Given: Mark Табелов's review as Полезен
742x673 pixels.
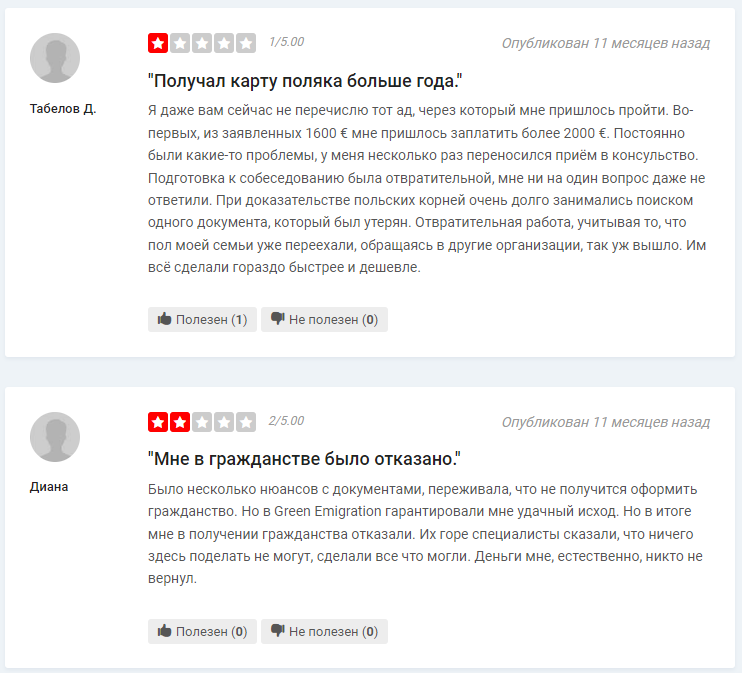Looking at the screenshot, I should 202,319.
